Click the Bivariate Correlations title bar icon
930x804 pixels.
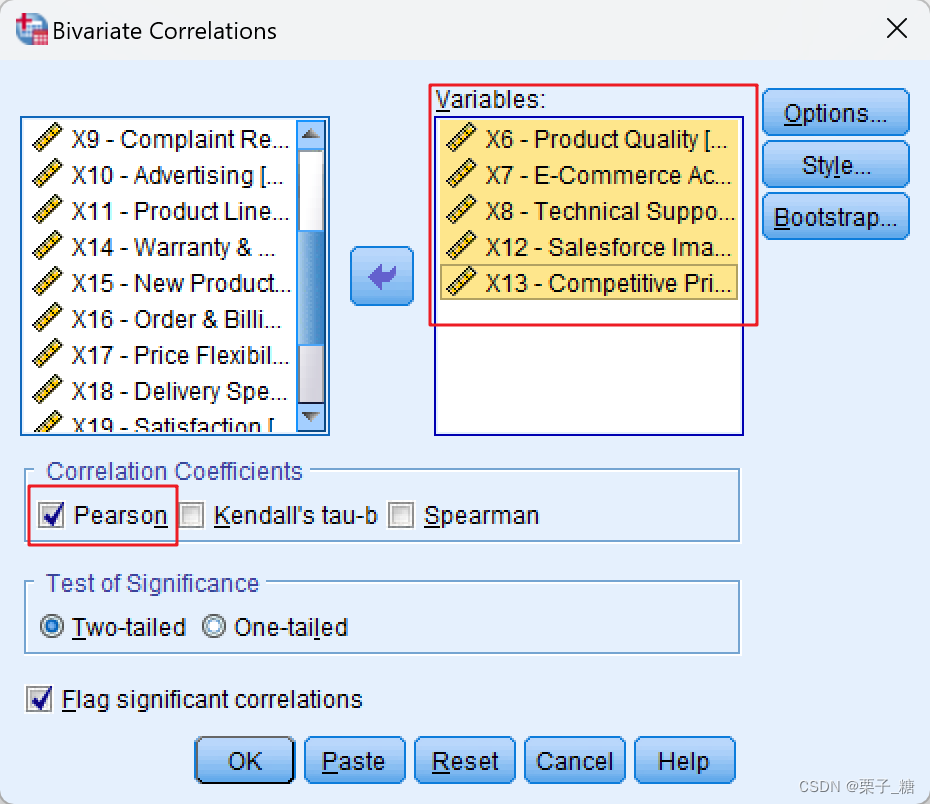point(30,29)
